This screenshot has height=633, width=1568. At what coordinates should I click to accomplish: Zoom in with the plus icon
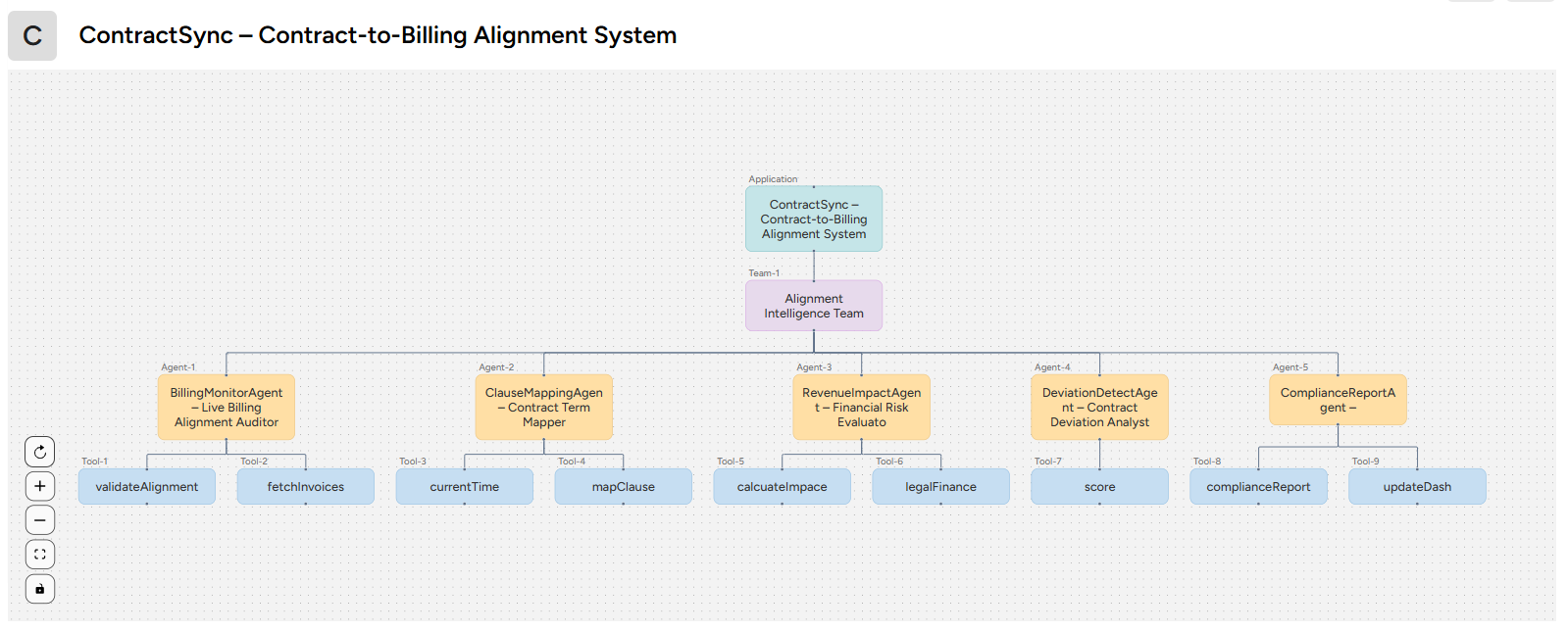click(40, 486)
